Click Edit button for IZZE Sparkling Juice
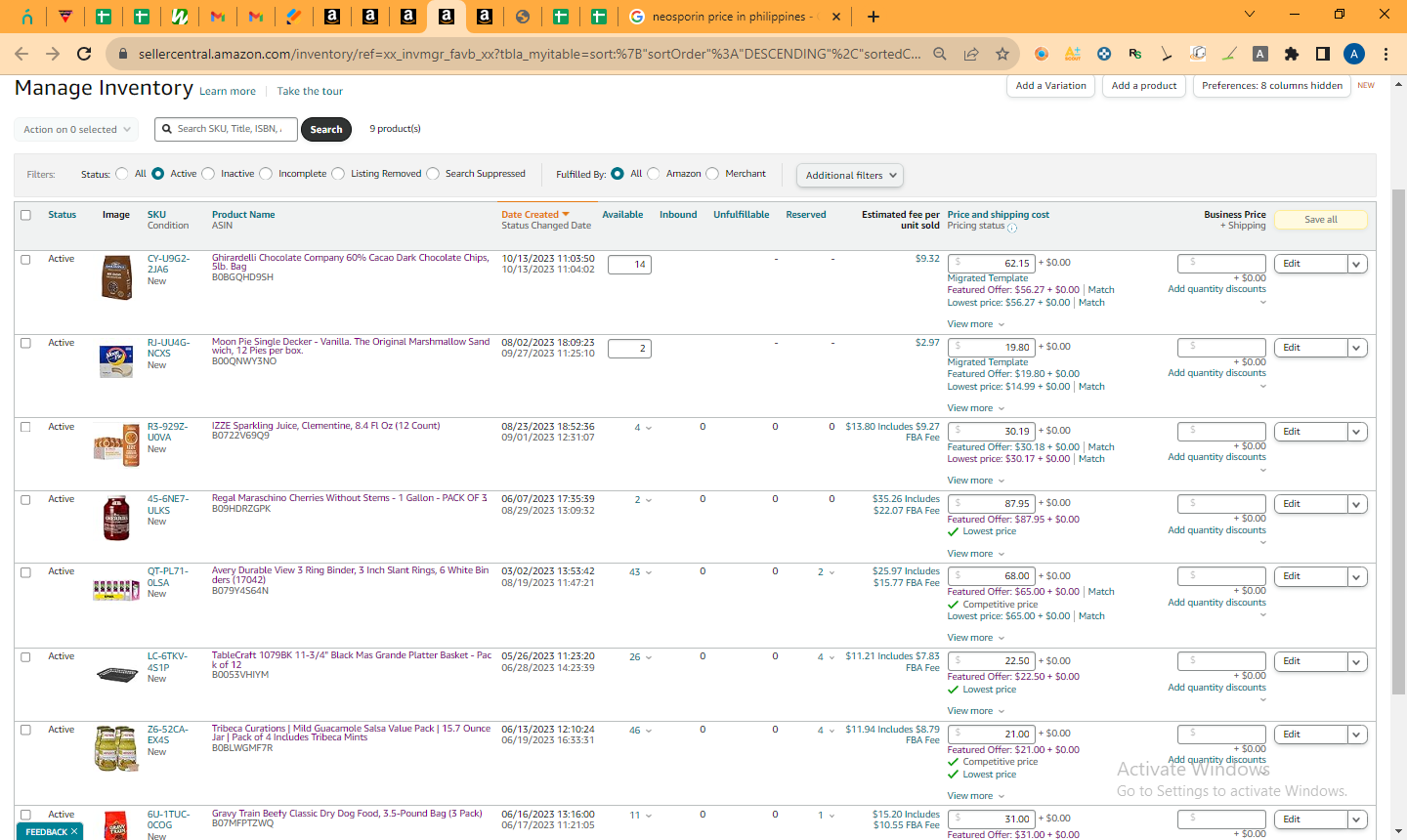The image size is (1407, 840). [x=1310, y=432]
